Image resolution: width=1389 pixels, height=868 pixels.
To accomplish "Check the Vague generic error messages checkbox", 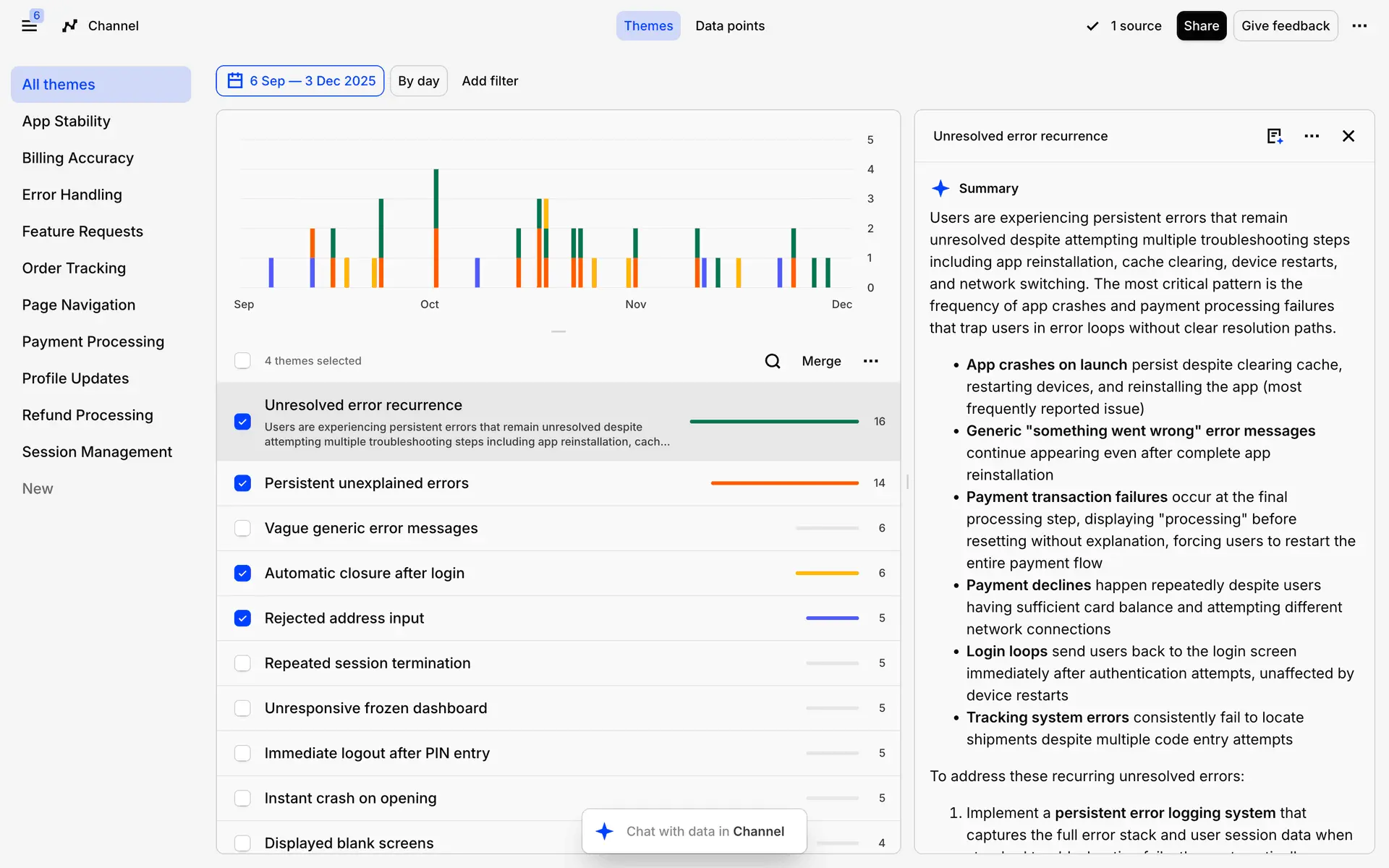I will tap(242, 528).
